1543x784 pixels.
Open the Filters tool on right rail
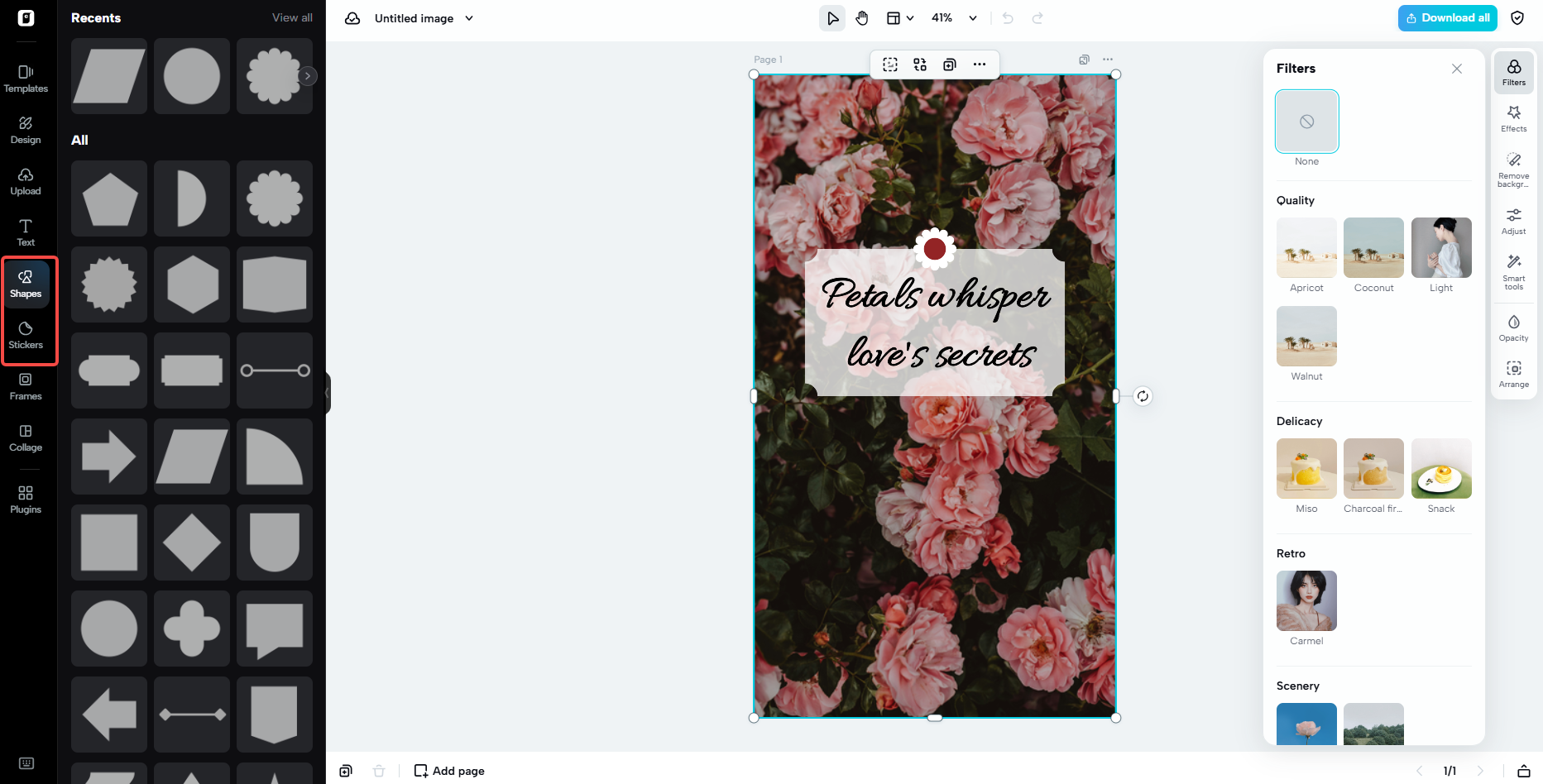click(x=1514, y=73)
